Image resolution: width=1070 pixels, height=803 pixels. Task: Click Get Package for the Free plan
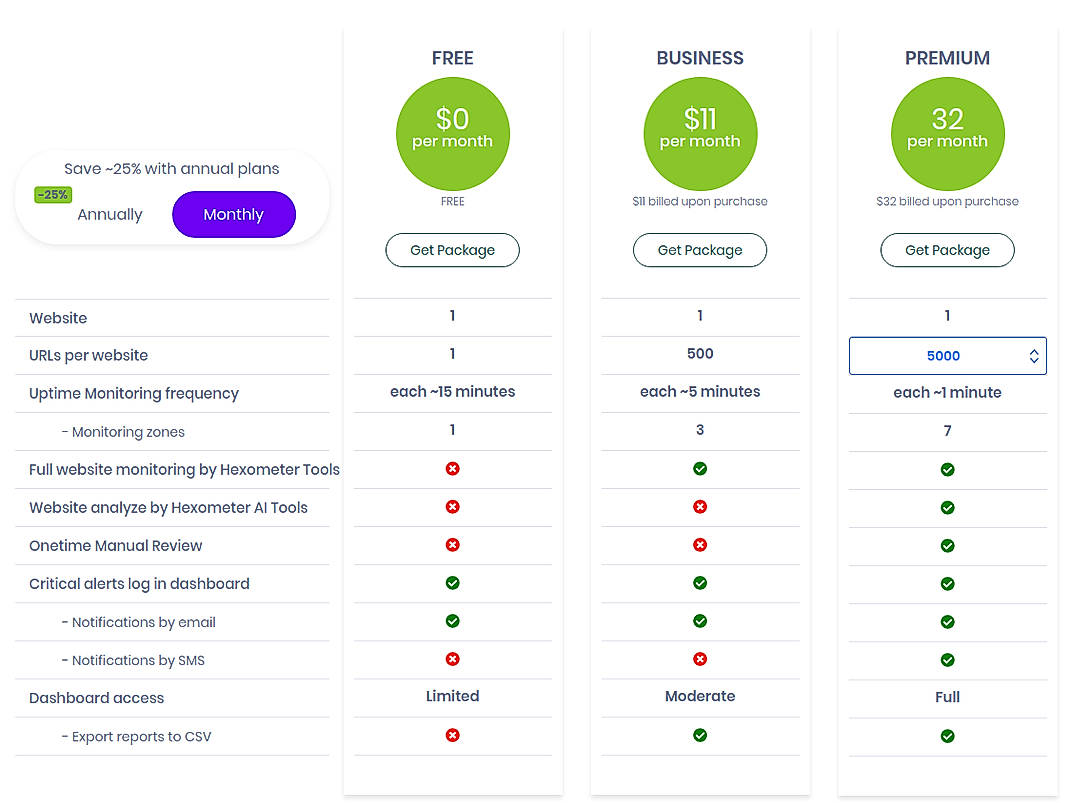click(x=452, y=250)
